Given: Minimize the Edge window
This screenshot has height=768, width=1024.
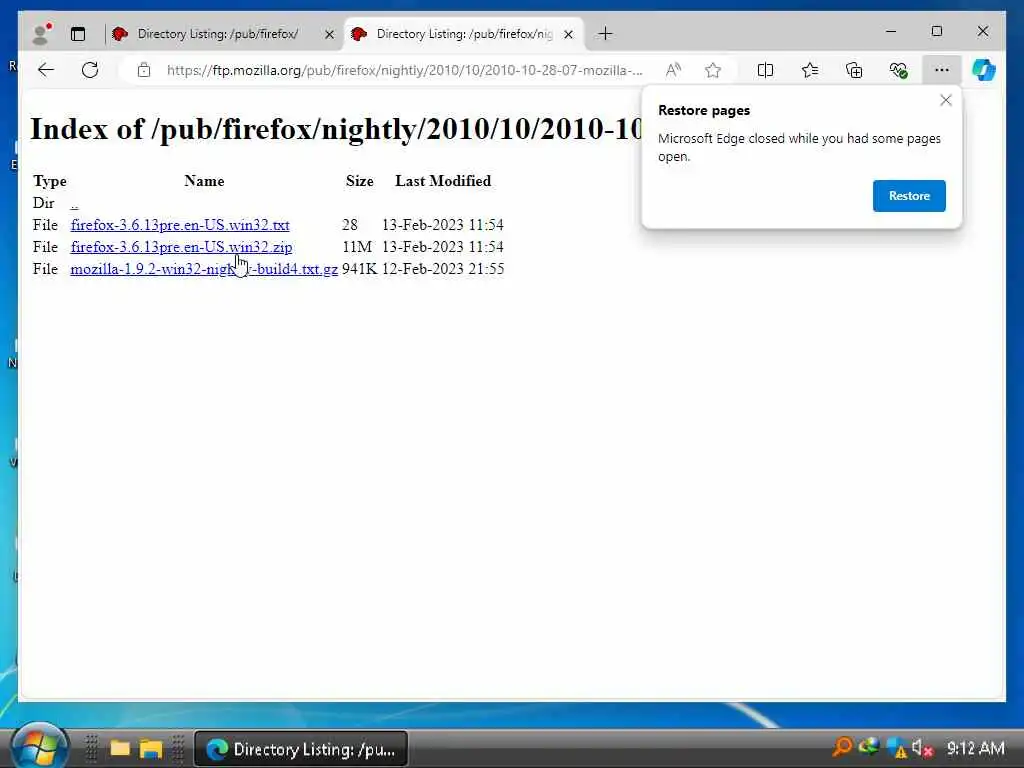Looking at the screenshot, I should (891, 31).
